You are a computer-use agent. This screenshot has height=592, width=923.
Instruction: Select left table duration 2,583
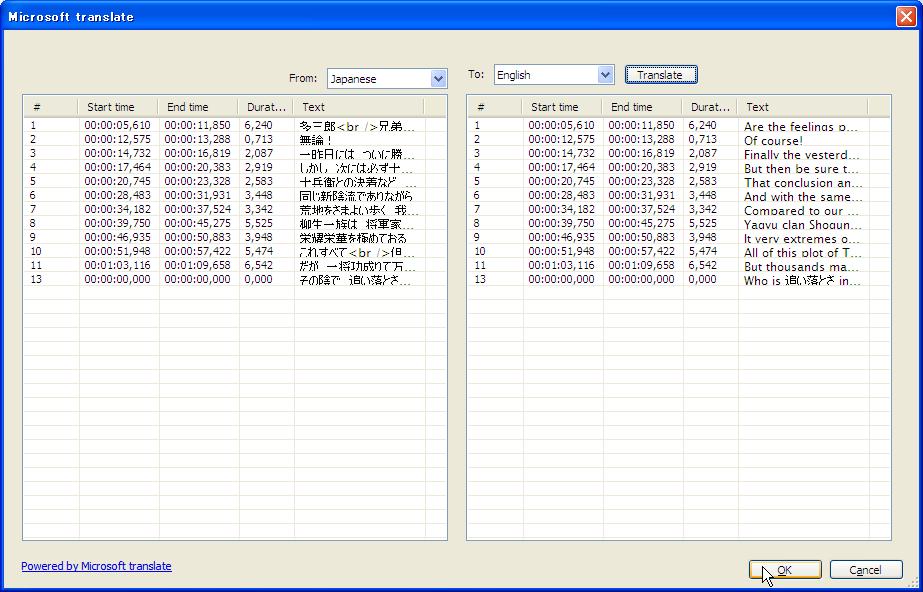pyautogui.click(x=258, y=182)
